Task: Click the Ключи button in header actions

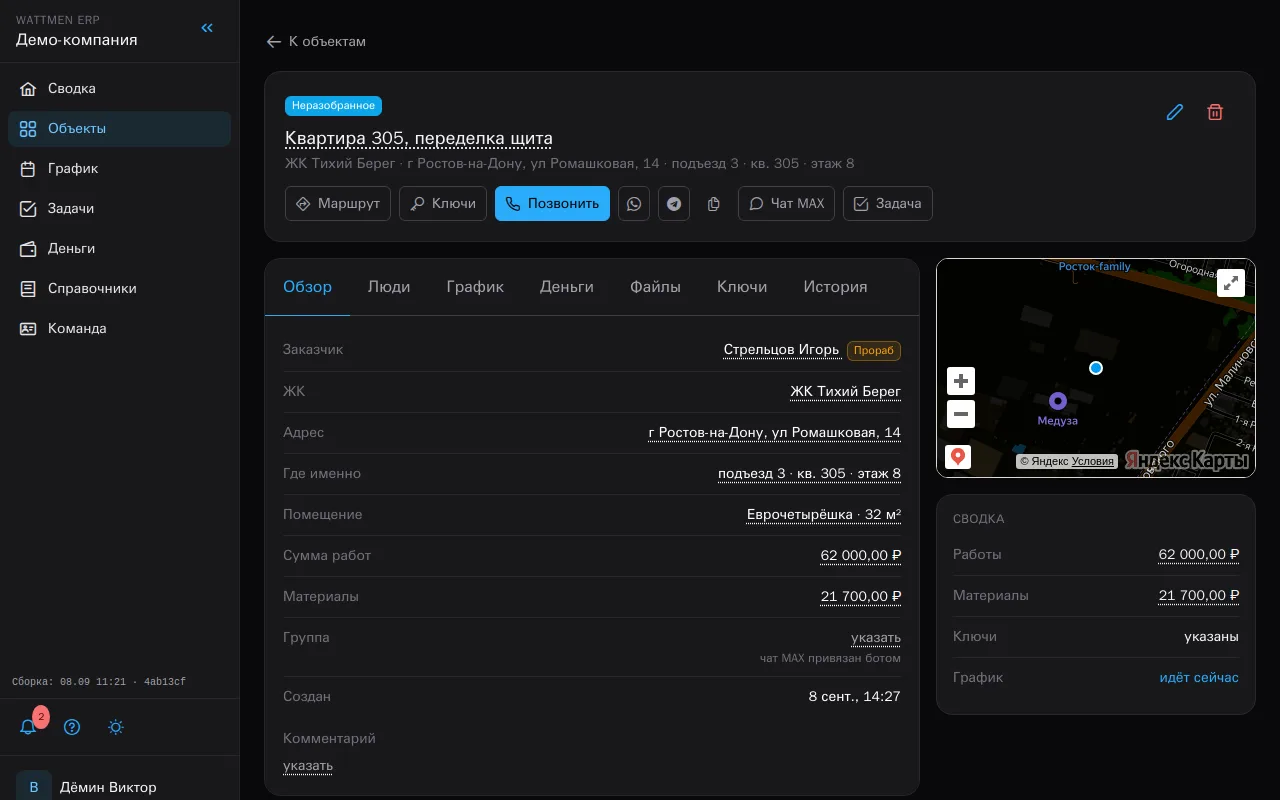Action: [443, 204]
